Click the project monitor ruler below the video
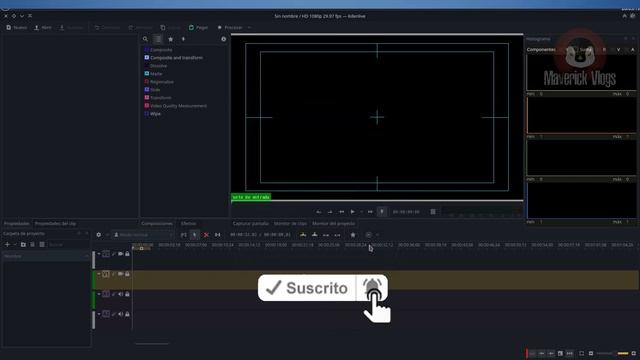The width and height of the screenshot is (640, 360). tap(377, 202)
